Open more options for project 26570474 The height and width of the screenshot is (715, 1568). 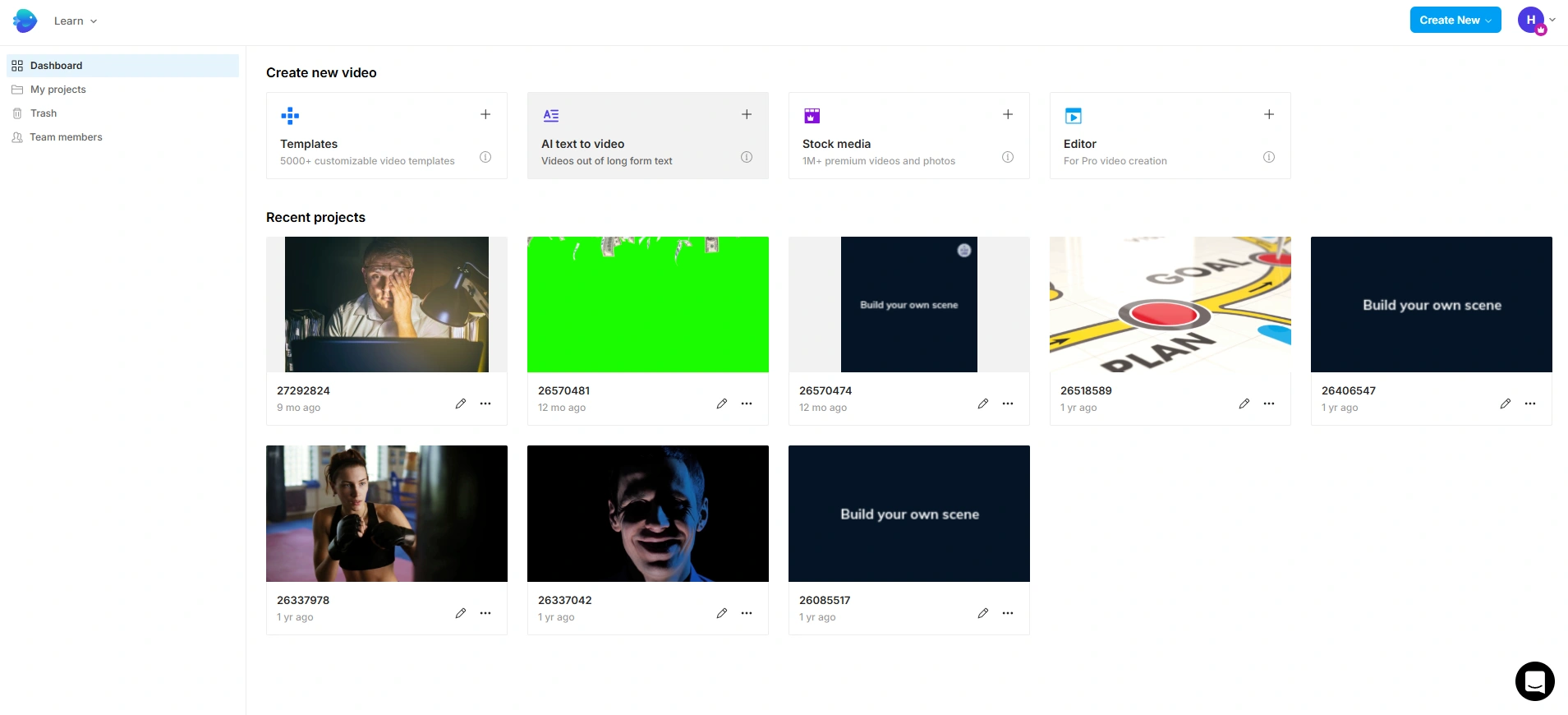(1008, 404)
